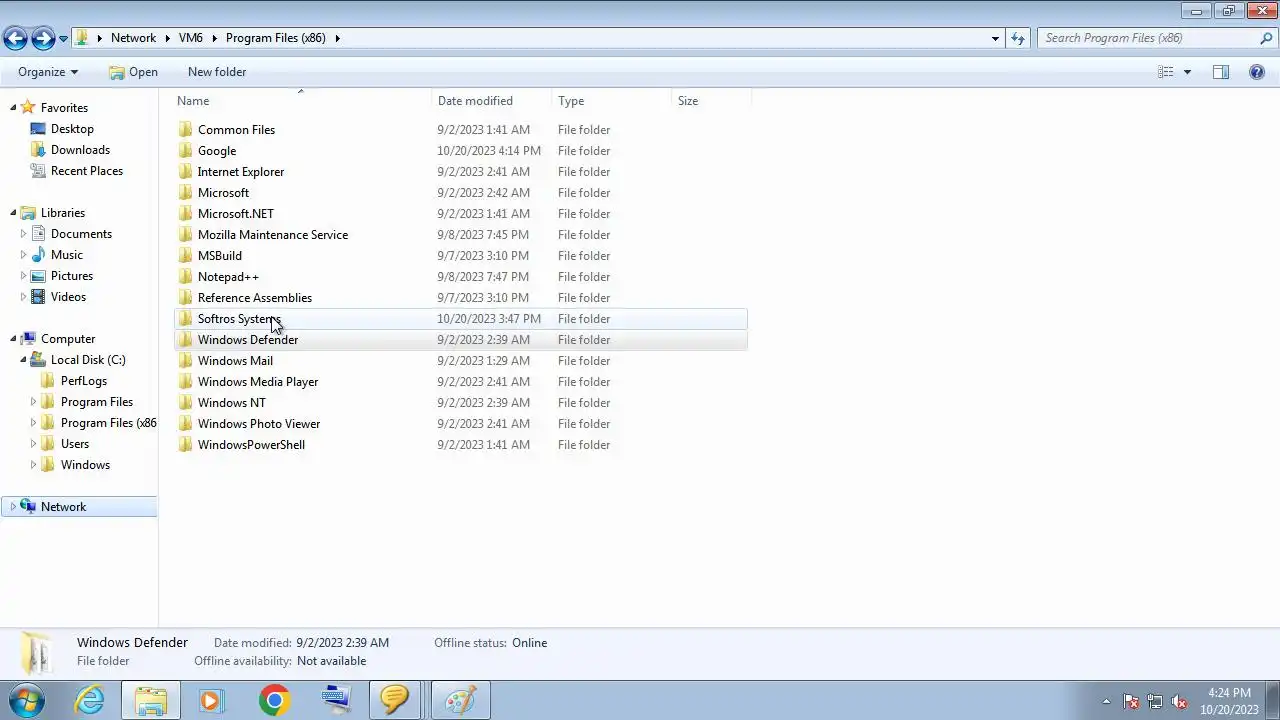This screenshot has height=720, width=1280.
Task: Expand the Documents library
Action: pyautogui.click(x=23, y=234)
